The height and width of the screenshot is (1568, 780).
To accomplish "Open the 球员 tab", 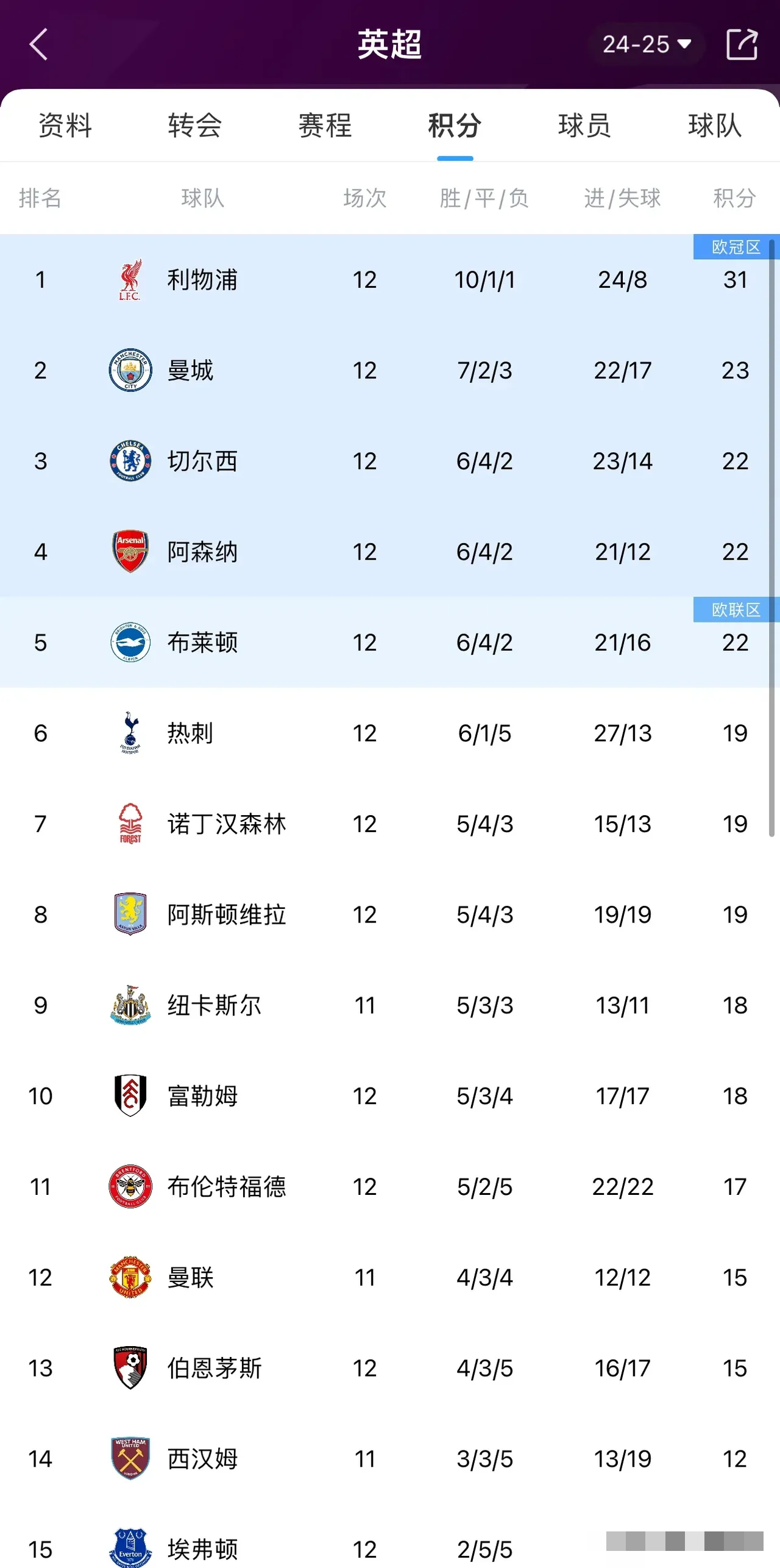I will coord(584,126).
